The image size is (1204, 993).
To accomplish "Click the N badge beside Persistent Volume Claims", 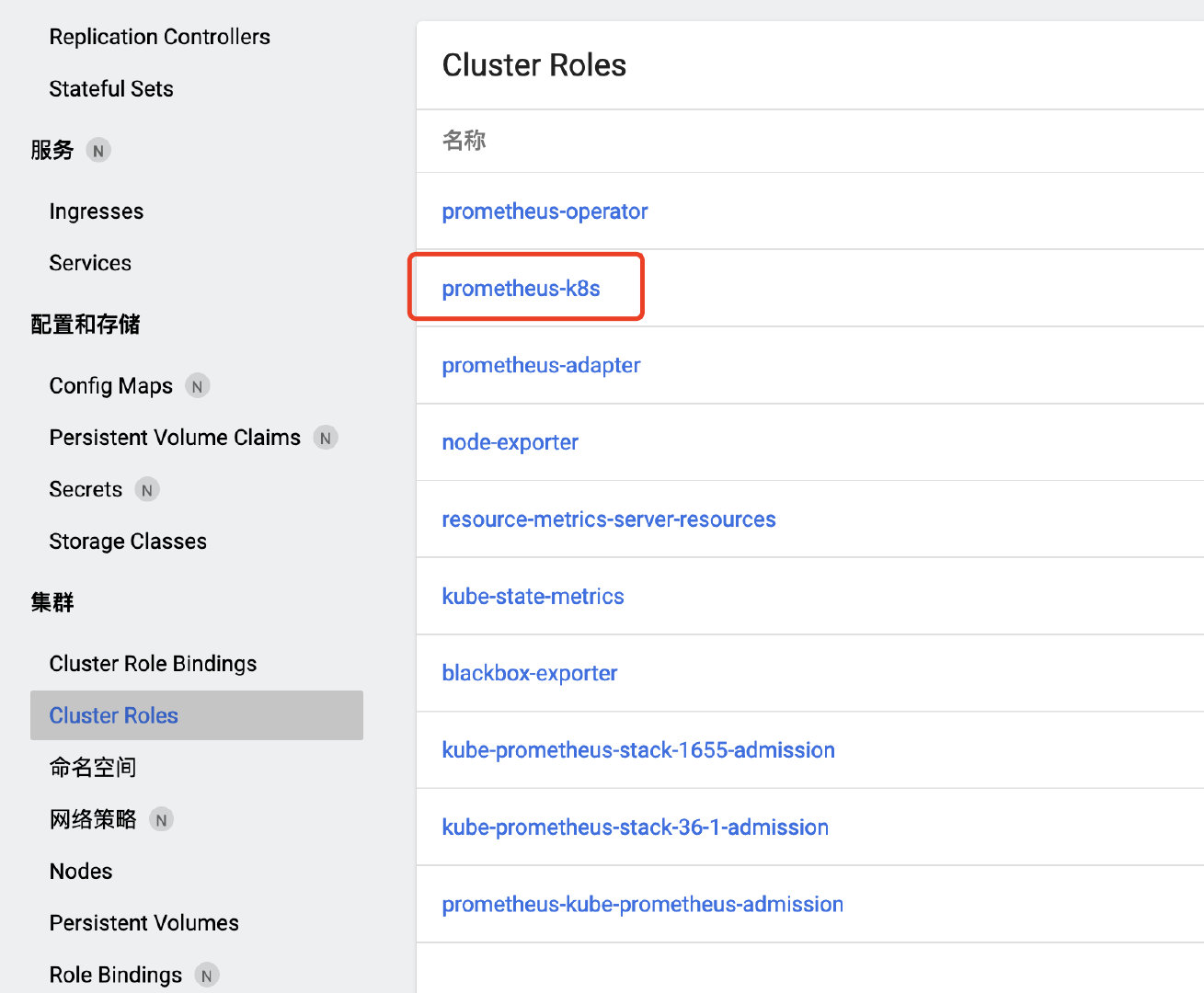I will click(x=326, y=438).
